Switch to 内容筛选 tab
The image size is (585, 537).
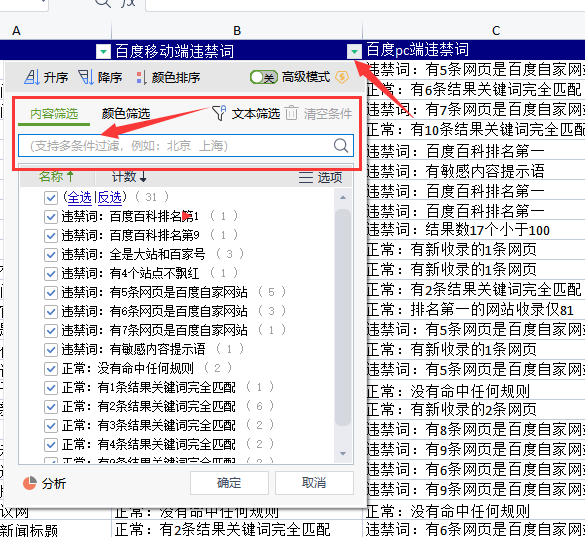click(54, 114)
